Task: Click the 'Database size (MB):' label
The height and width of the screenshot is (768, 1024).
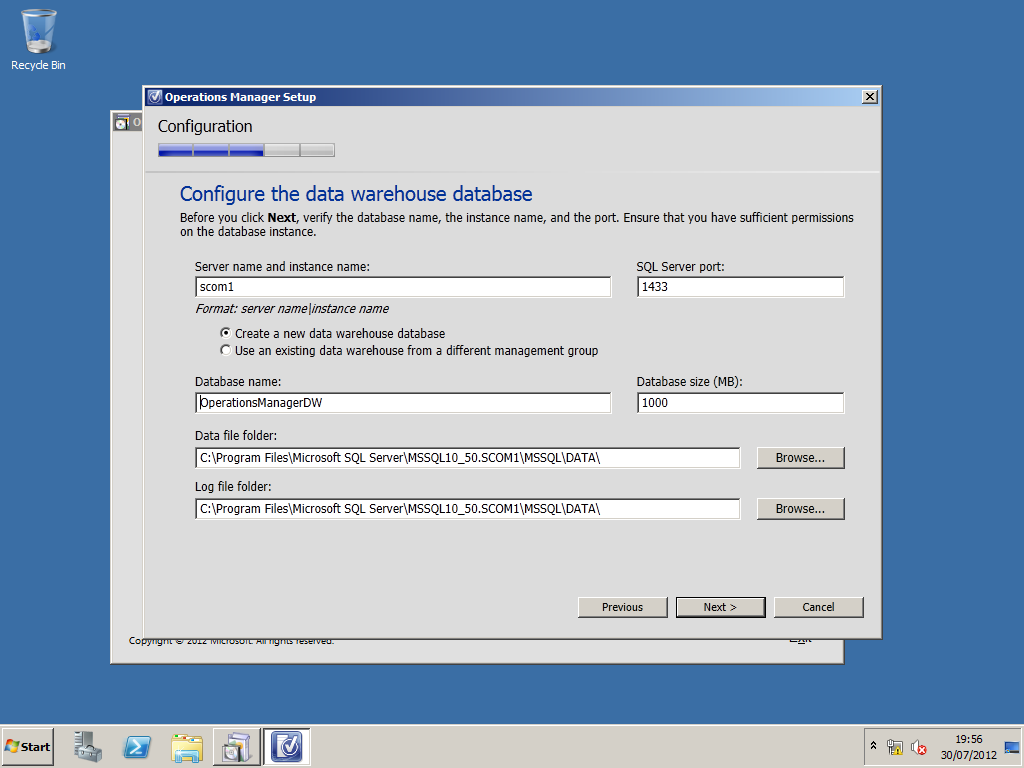Action: [x=690, y=381]
